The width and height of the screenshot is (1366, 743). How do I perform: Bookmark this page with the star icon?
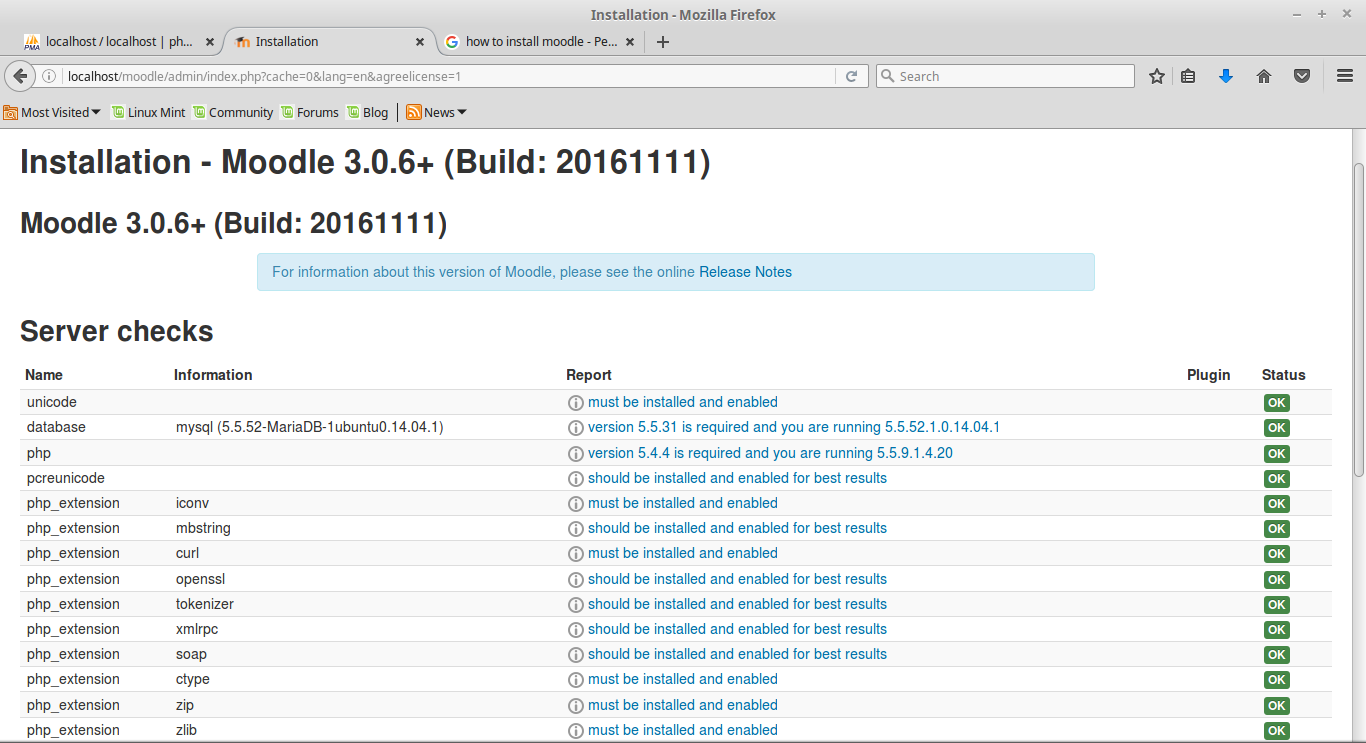click(1157, 76)
